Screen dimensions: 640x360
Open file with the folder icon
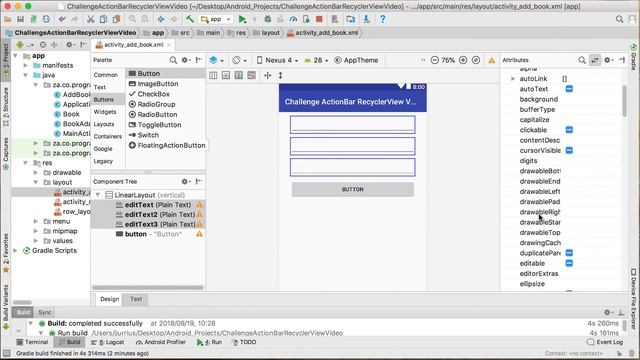click(7, 19)
